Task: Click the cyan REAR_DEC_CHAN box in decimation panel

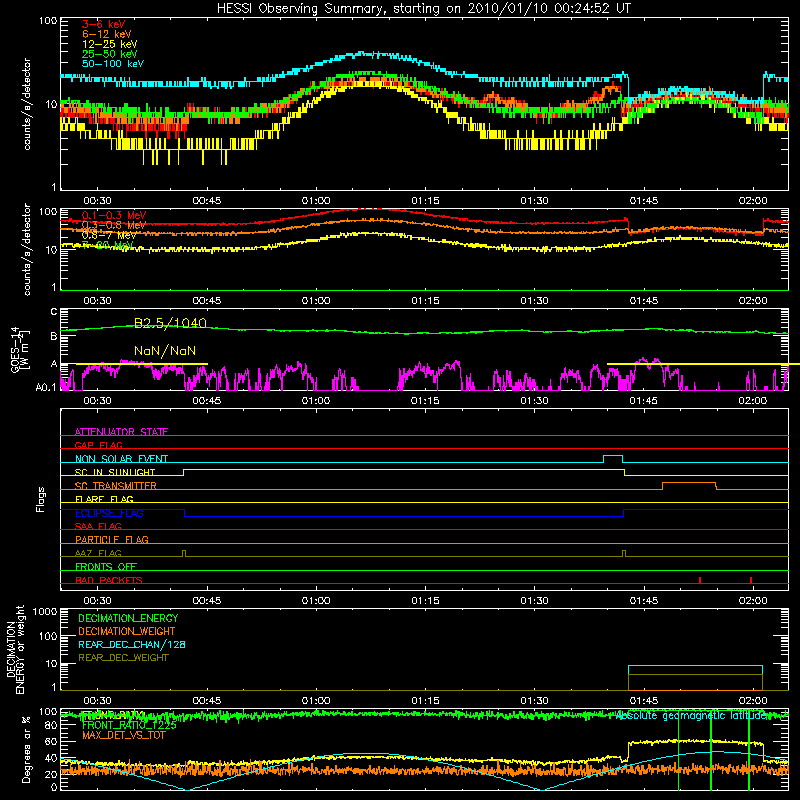Action: [x=695, y=670]
